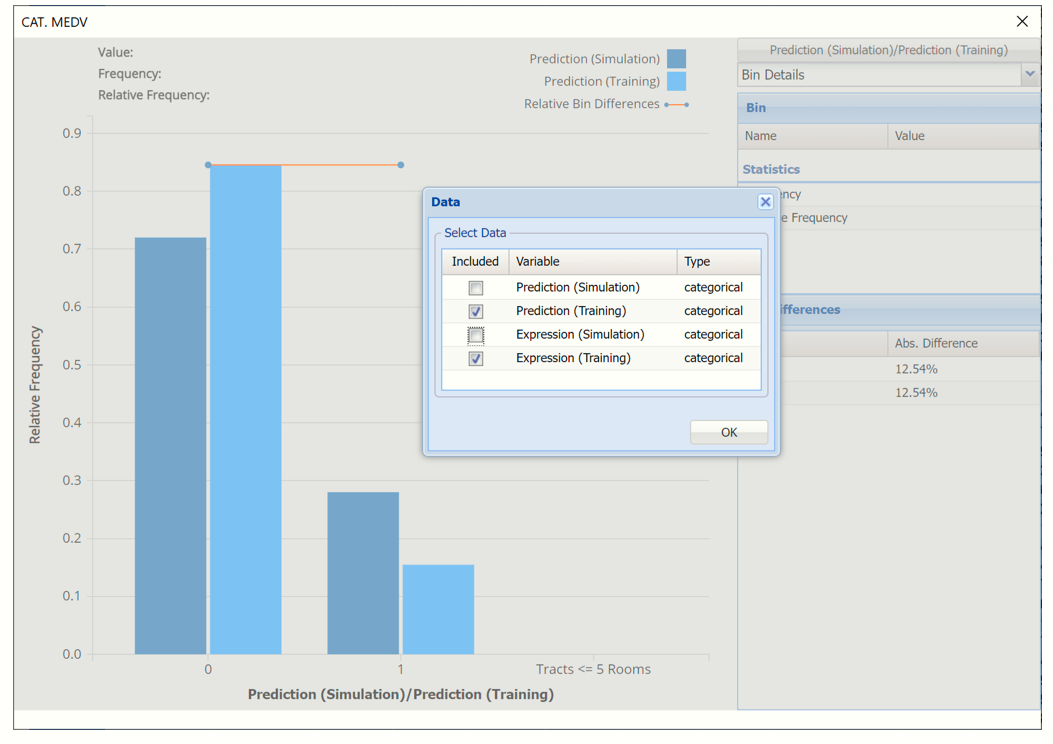Viewport: 1053px width, 744px height.
Task: Select the Included column header
Action: pos(475,262)
